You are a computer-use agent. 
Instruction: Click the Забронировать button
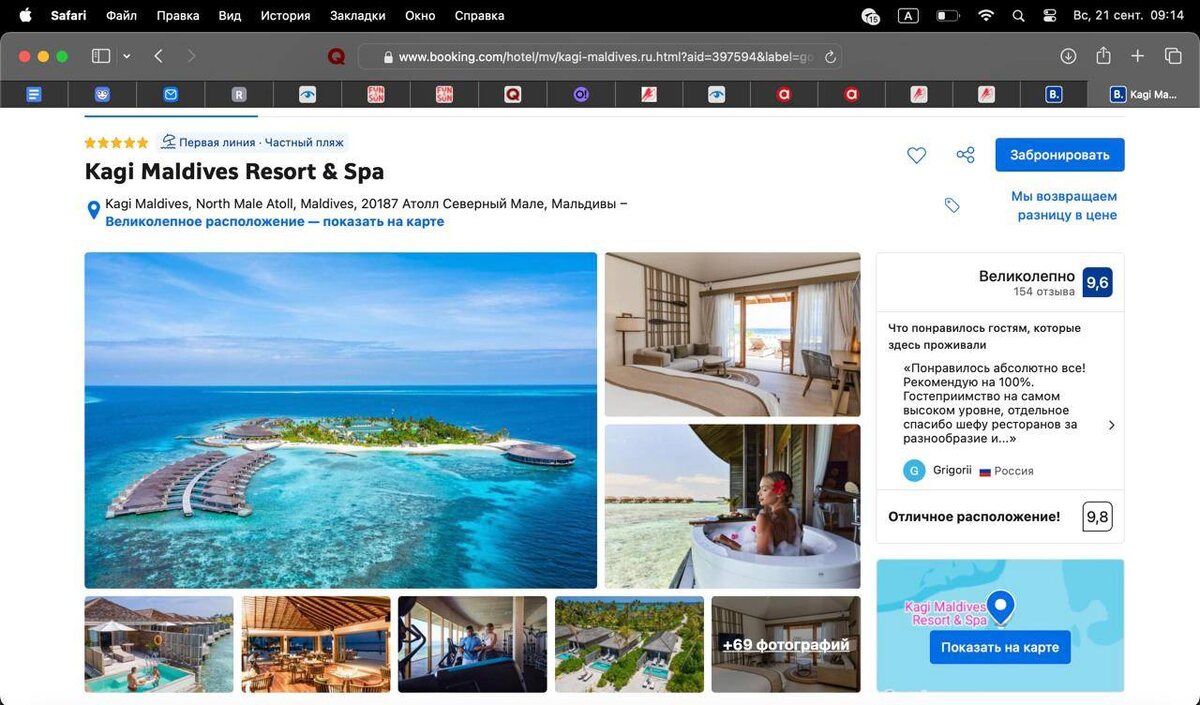pyautogui.click(x=1060, y=155)
